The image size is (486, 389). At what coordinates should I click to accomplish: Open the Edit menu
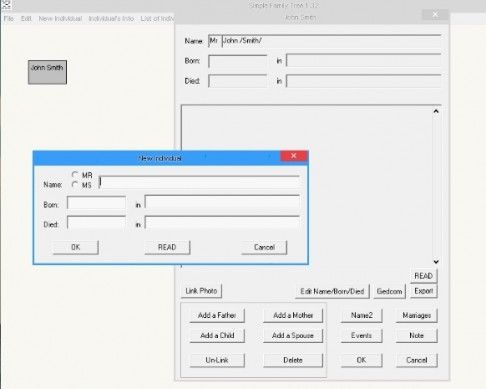point(26,18)
